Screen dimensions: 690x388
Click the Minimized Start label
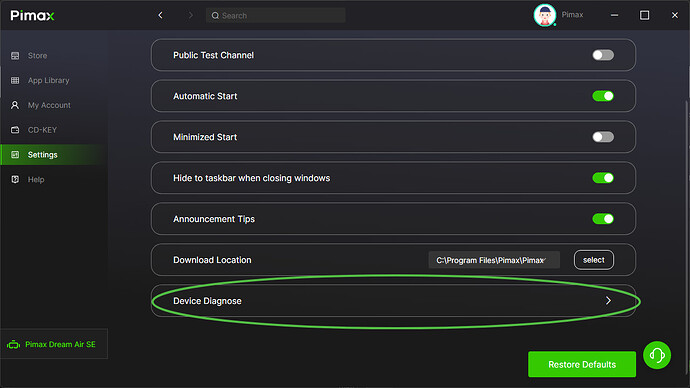tap(205, 137)
